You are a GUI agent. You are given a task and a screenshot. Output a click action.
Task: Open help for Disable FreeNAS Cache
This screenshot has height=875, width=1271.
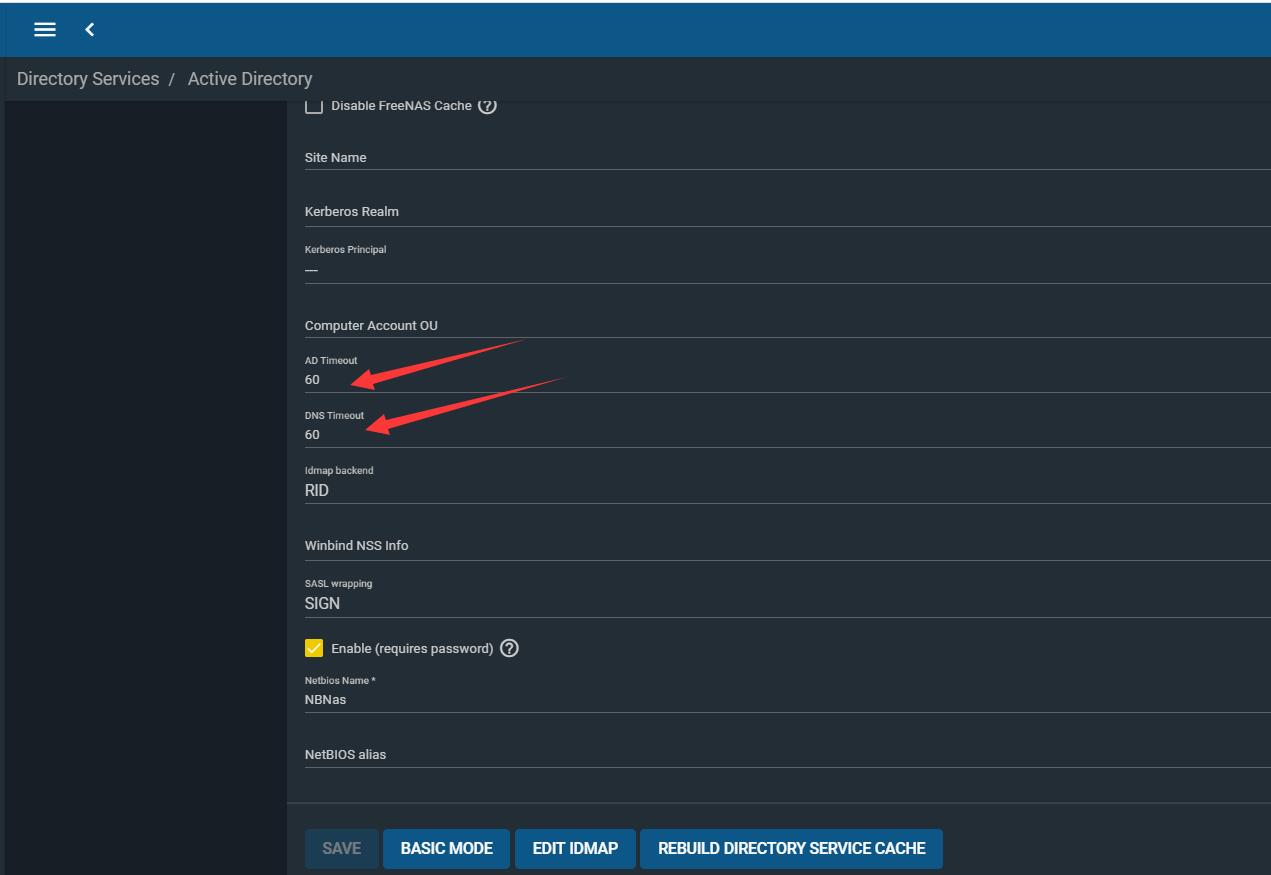pyautogui.click(x=487, y=106)
